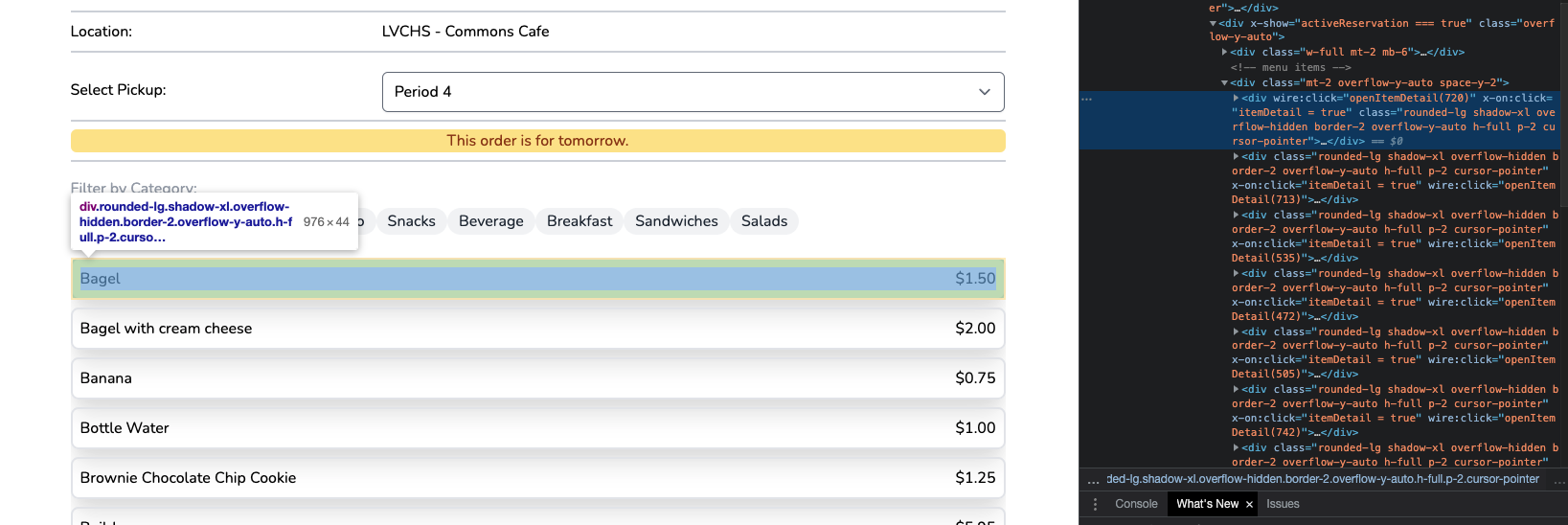Select the '<!-- menu items -->' comment node
Screen dimensions: 1568x525
[x=1290, y=68]
